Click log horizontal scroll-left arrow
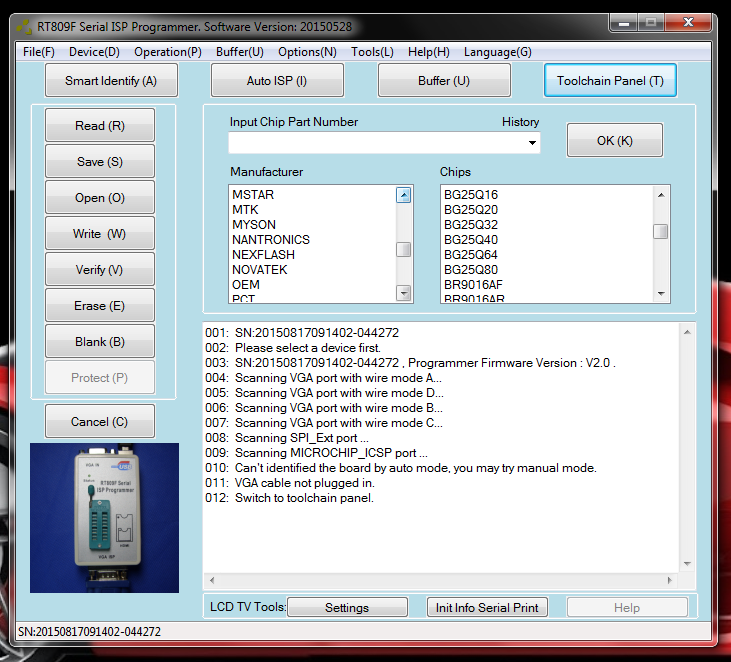Image resolution: width=731 pixels, height=662 pixels. pos(212,580)
